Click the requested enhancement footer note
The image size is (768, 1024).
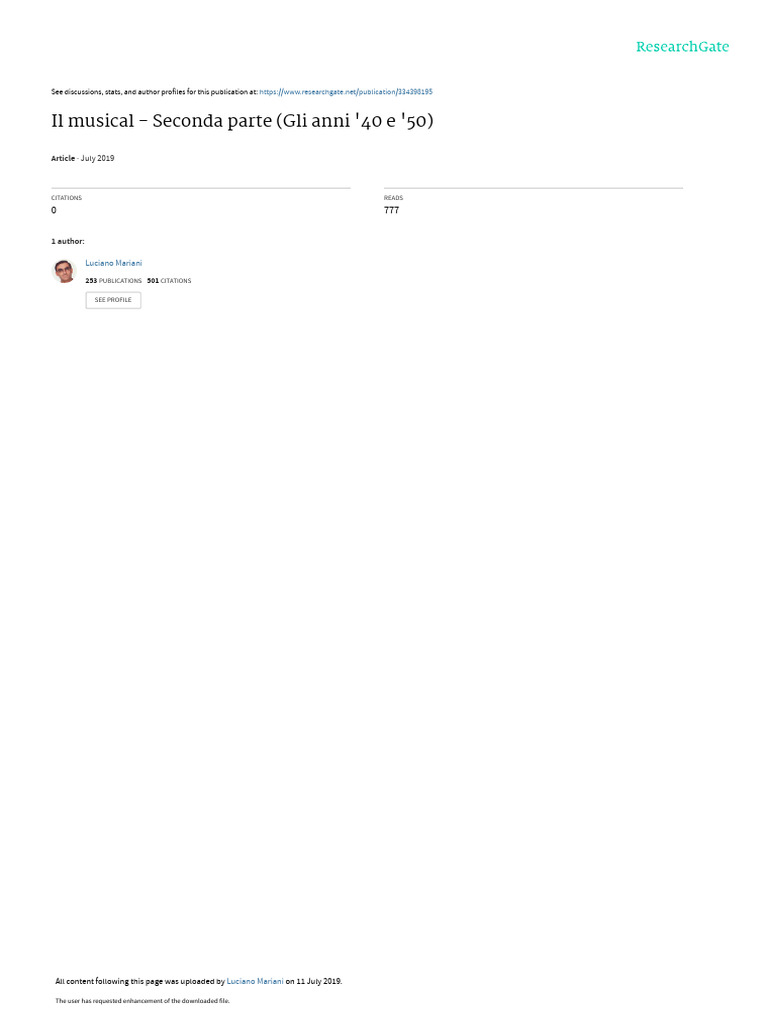pyautogui.click(x=142, y=1000)
